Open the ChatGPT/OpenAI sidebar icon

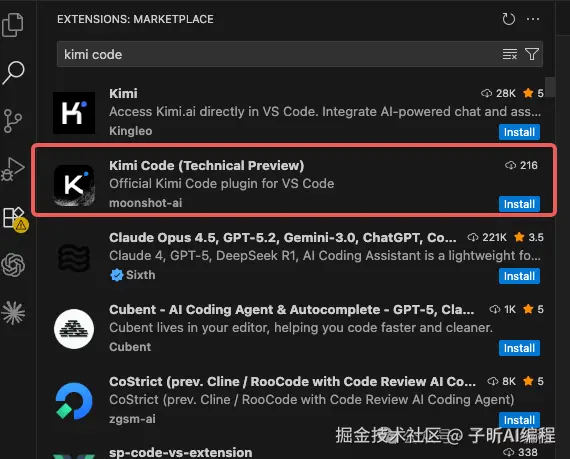[x=13, y=265]
